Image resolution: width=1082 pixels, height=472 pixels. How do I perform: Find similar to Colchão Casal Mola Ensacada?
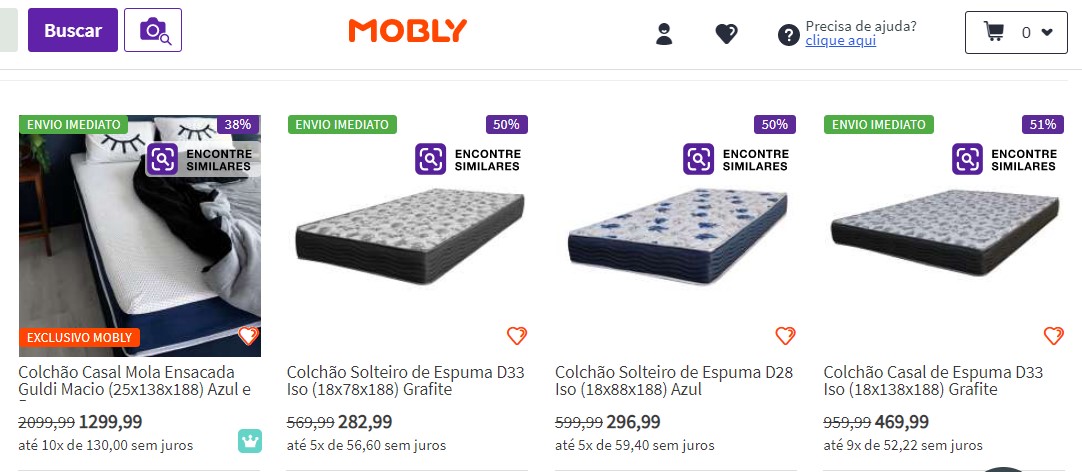tap(198, 160)
